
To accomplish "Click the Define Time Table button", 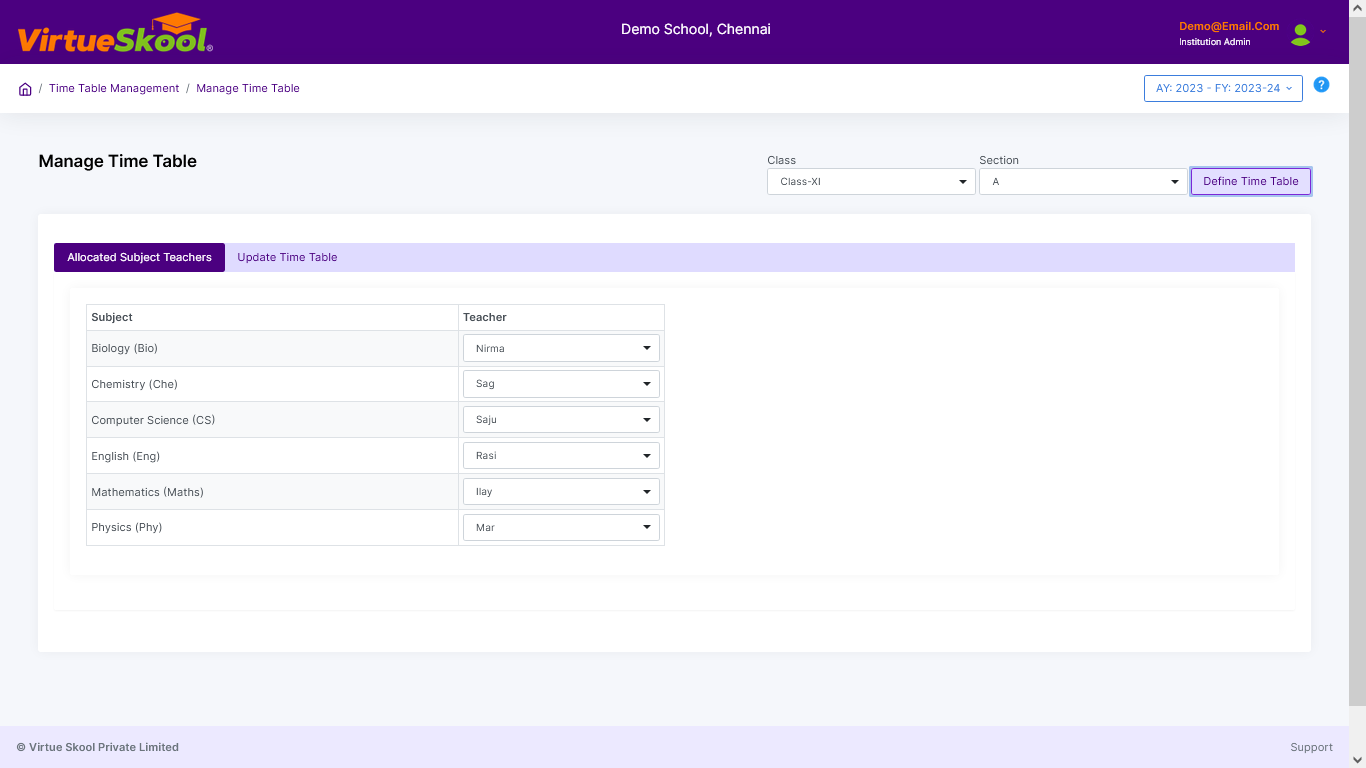I will [x=1250, y=181].
